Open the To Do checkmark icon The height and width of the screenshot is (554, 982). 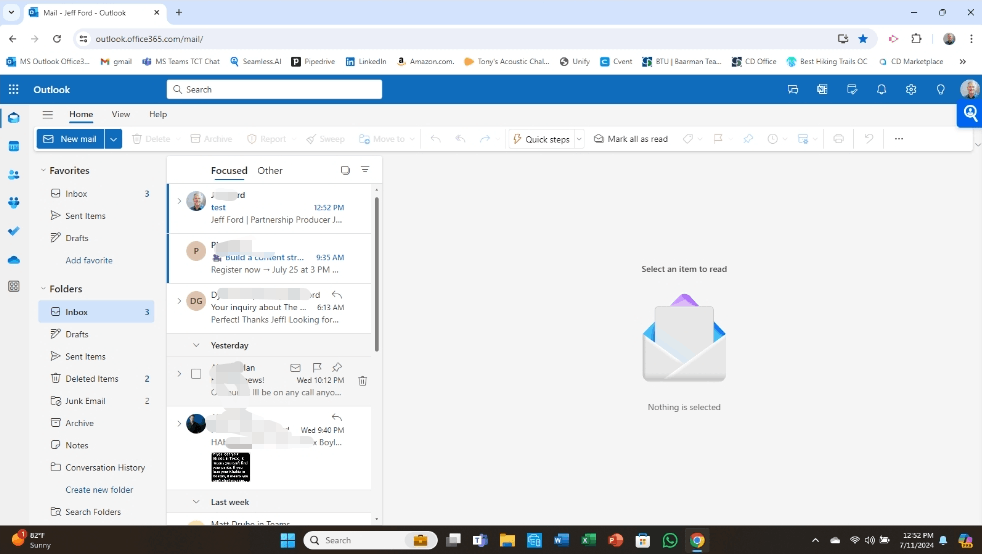click(x=14, y=231)
